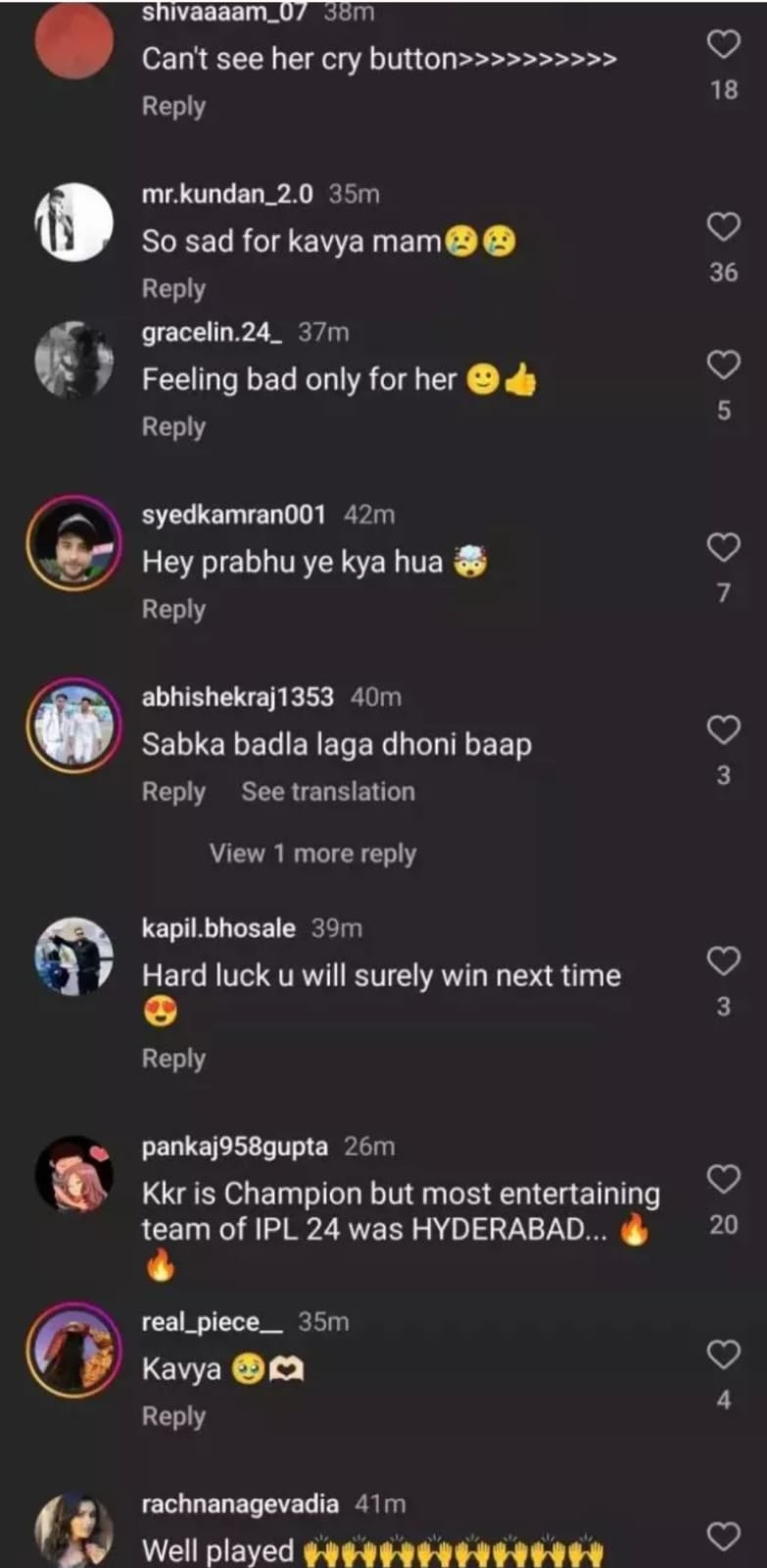Open abhishekraj1353's story avatar
Viewport: 767px width, 1568px height.
[73, 725]
